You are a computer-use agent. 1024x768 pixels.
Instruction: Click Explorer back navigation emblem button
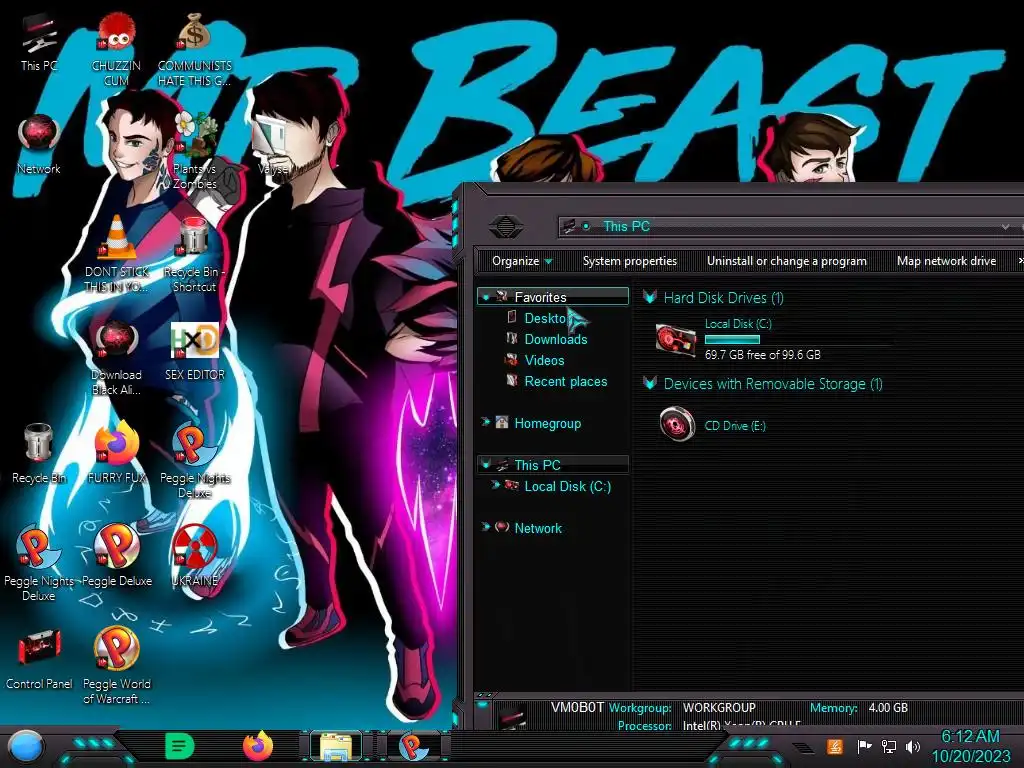505,226
